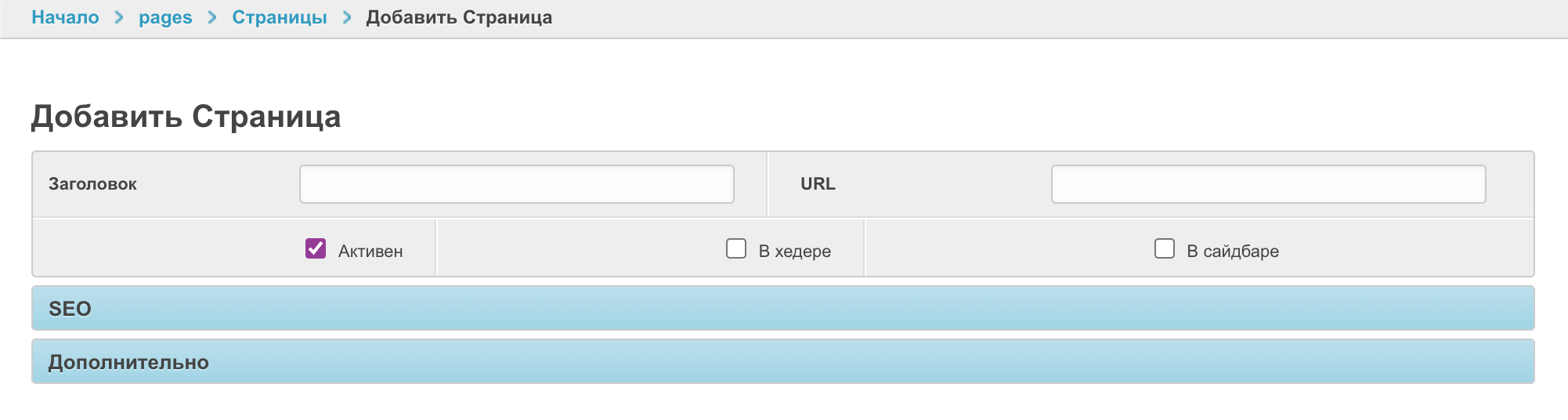1568x420 pixels.
Task: Tick the В сайдбаре checkbox
Action: click(1165, 249)
